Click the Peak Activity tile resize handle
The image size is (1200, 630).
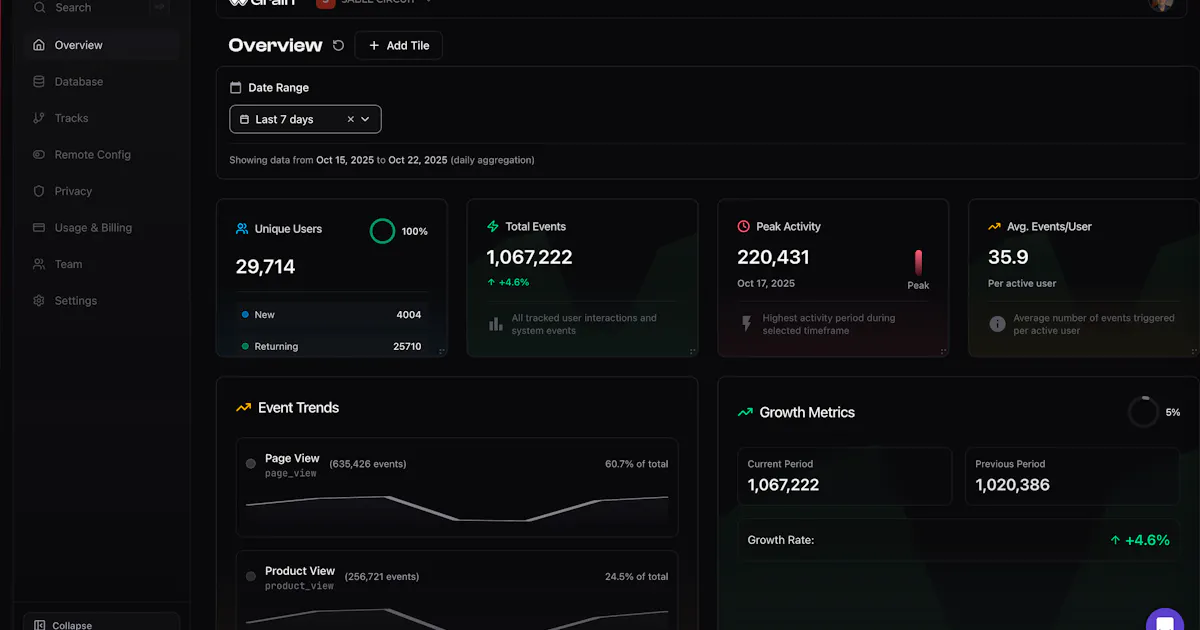click(943, 351)
